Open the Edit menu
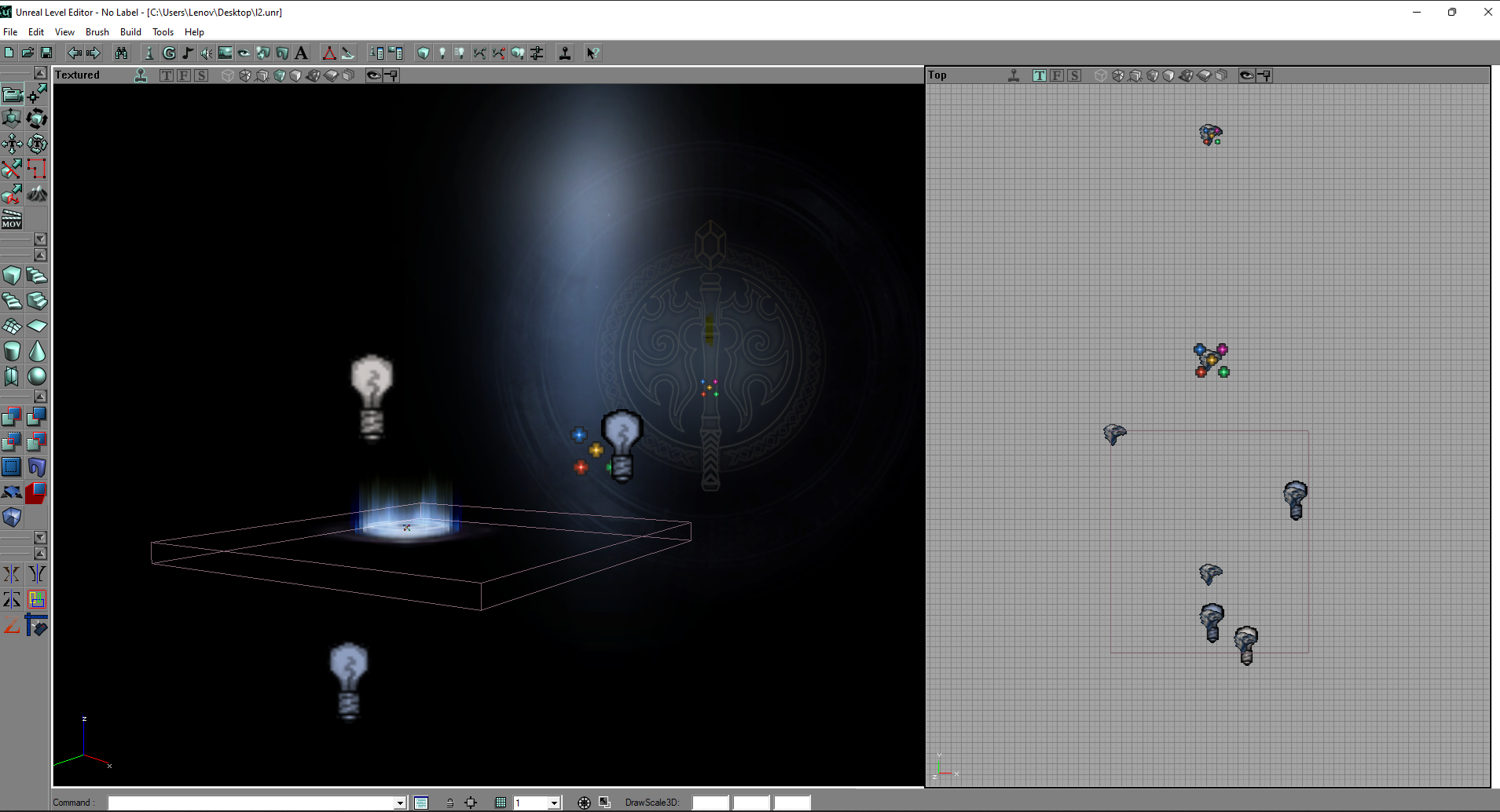This screenshot has height=812, width=1500. 36,32
